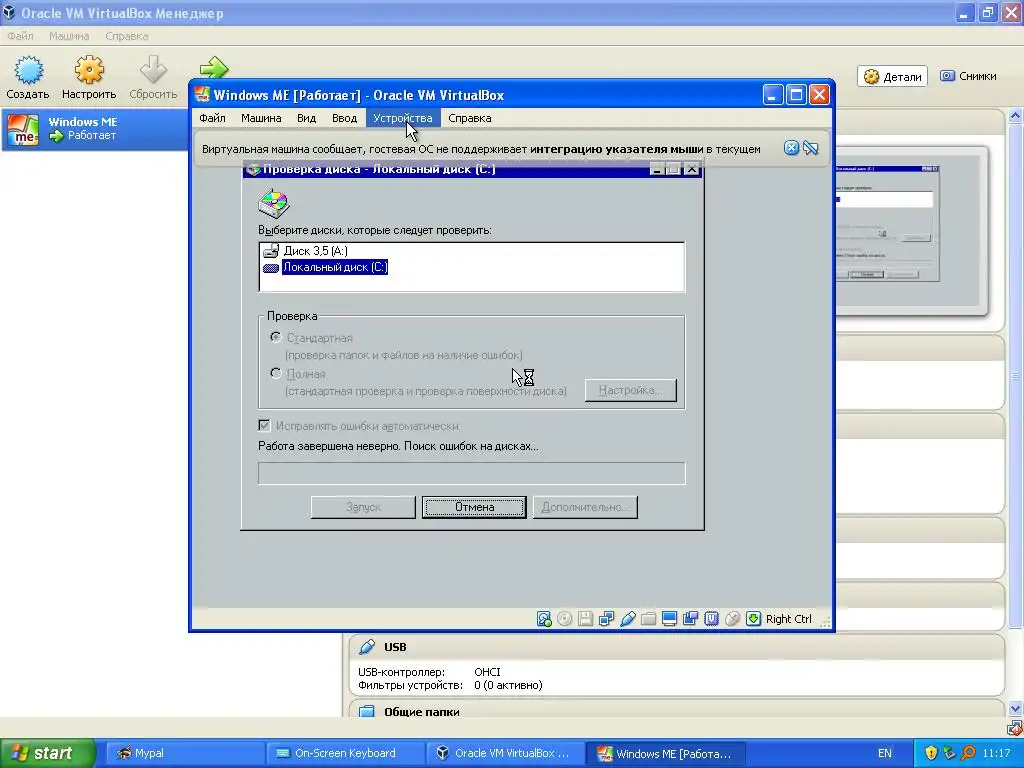Click the Отмена button
The width and height of the screenshot is (1024, 768).
point(474,507)
